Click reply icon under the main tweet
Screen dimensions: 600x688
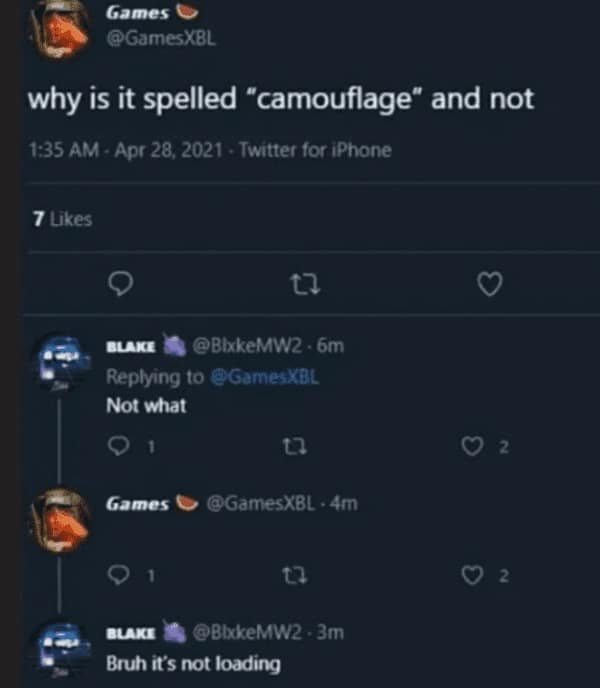click(x=119, y=286)
